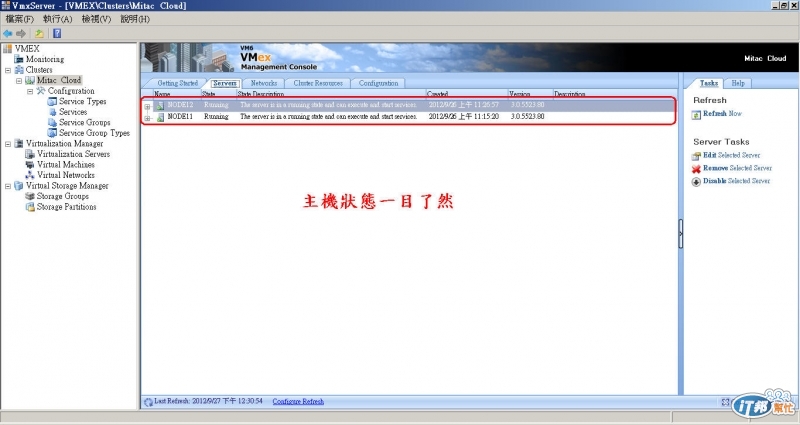
Task: Open the 說明(H) menu
Action: pyautogui.click(x=135, y=19)
